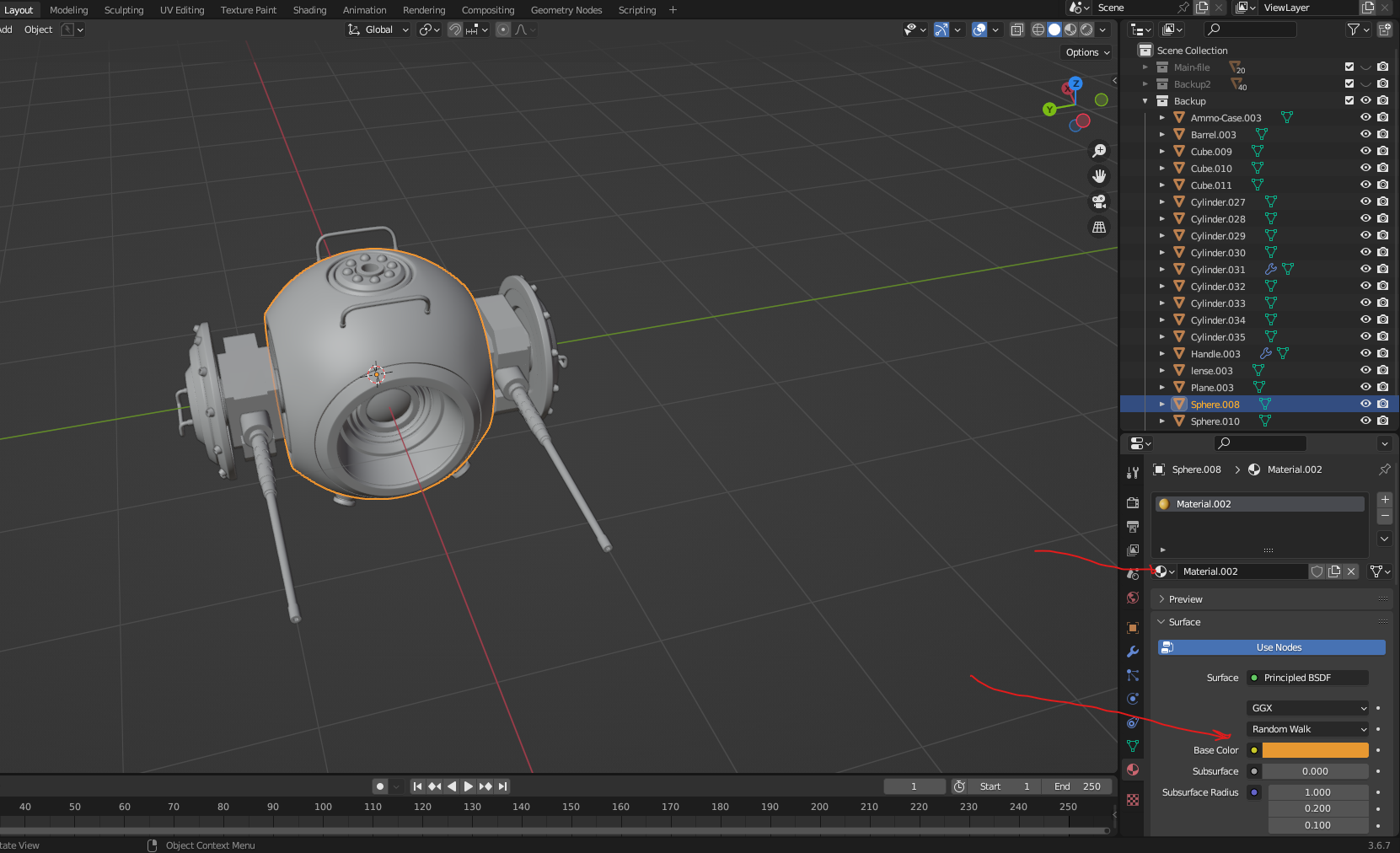This screenshot has width=1400, height=853.
Task: Click the Options button in viewport
Action: 1087,52
